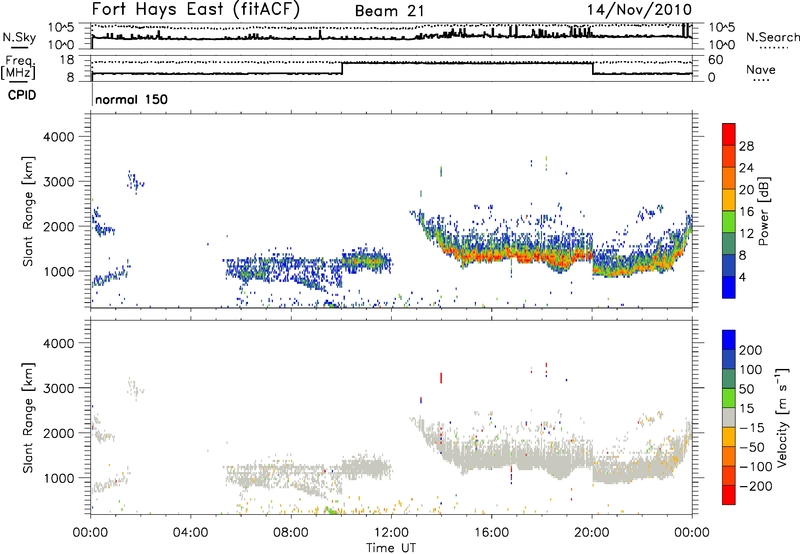Click the frequency step-up at 10:00 UT
800x554 pixels.
pos(342,68)
